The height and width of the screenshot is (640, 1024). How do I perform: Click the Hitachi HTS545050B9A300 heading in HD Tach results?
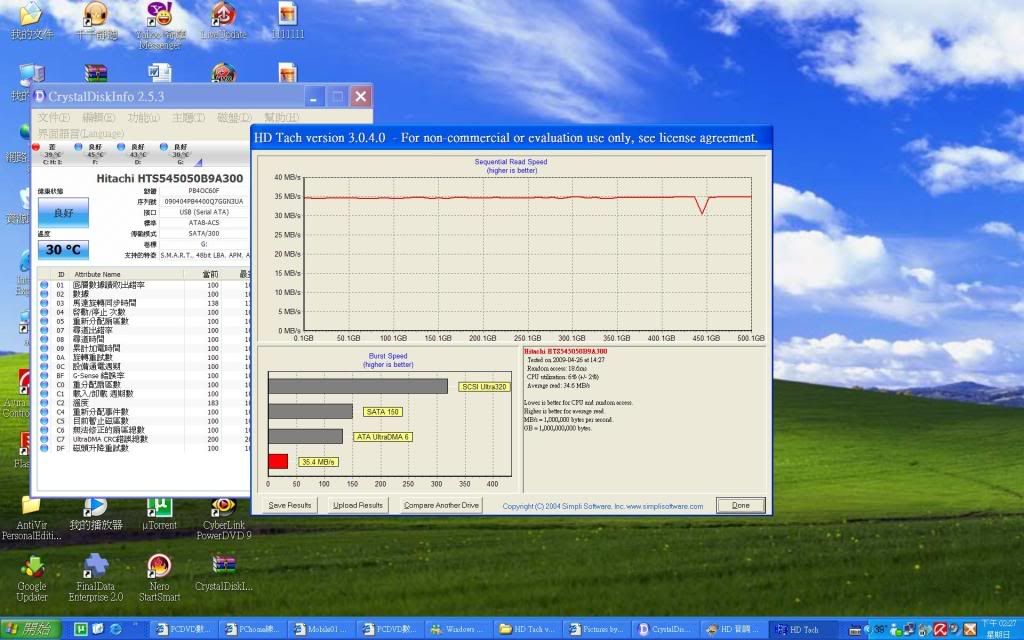tap(566, 351)
